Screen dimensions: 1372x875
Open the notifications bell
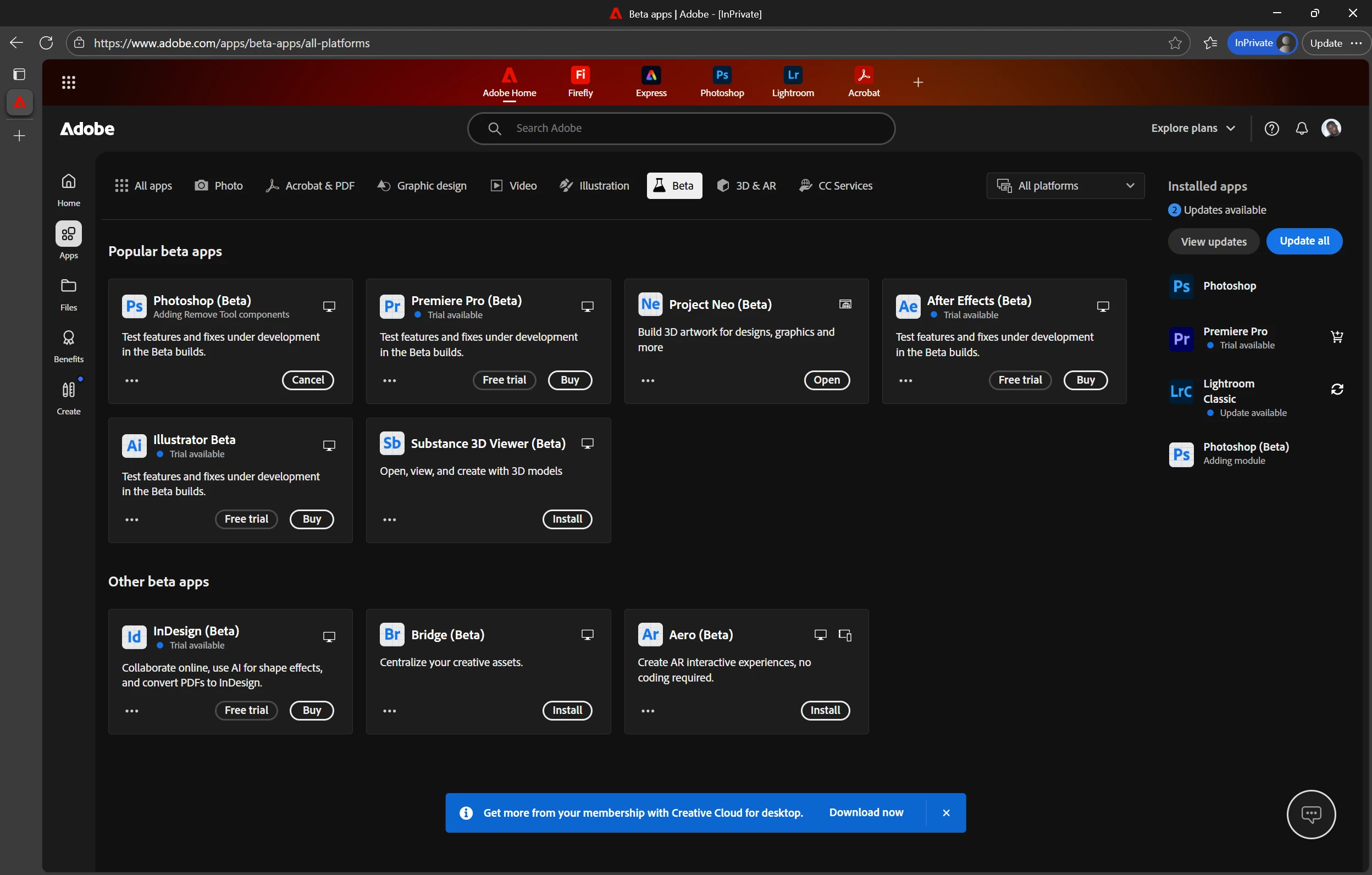pos(1301,129)
